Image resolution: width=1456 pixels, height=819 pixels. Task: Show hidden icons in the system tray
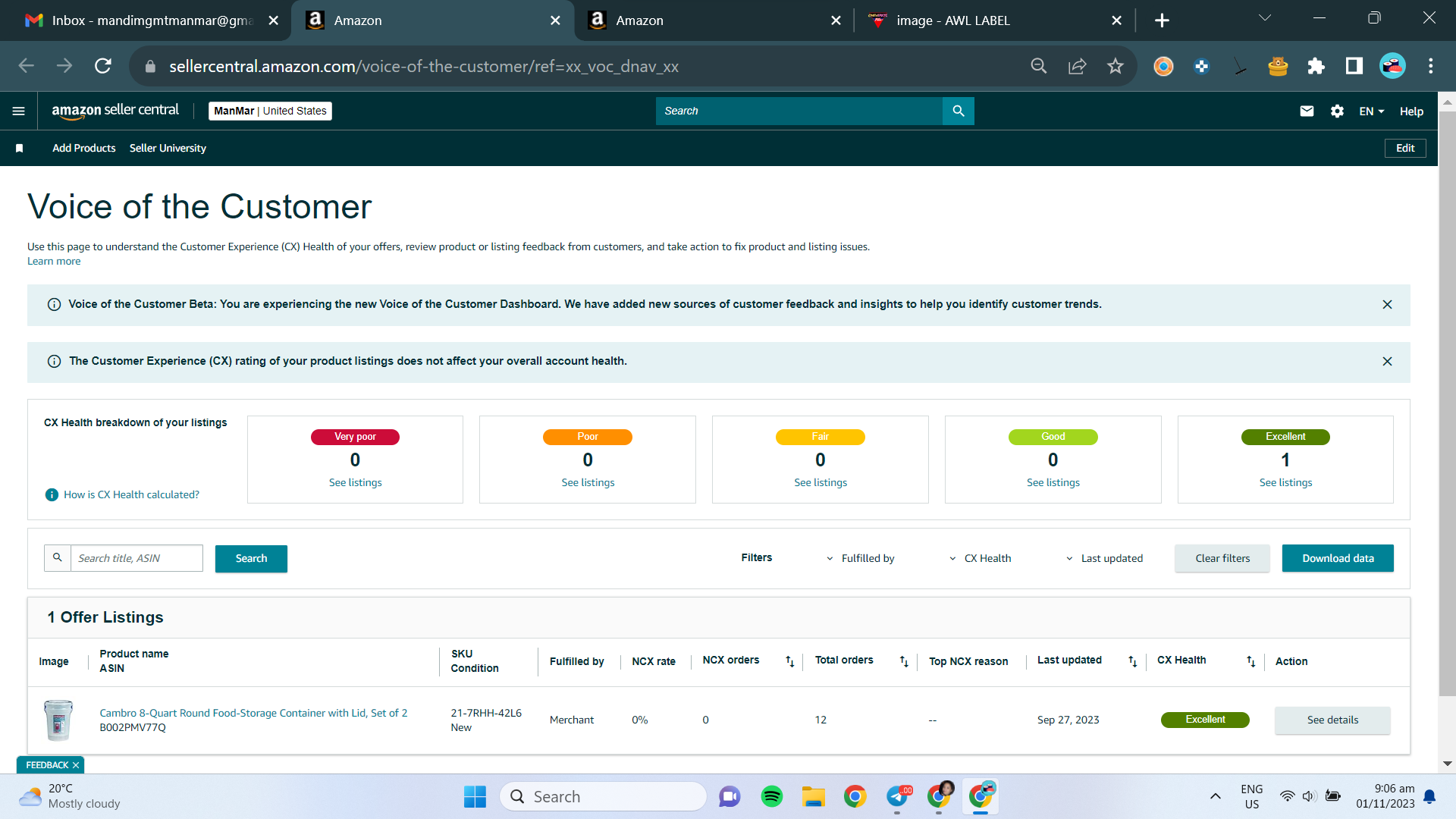coord(1215,796)
